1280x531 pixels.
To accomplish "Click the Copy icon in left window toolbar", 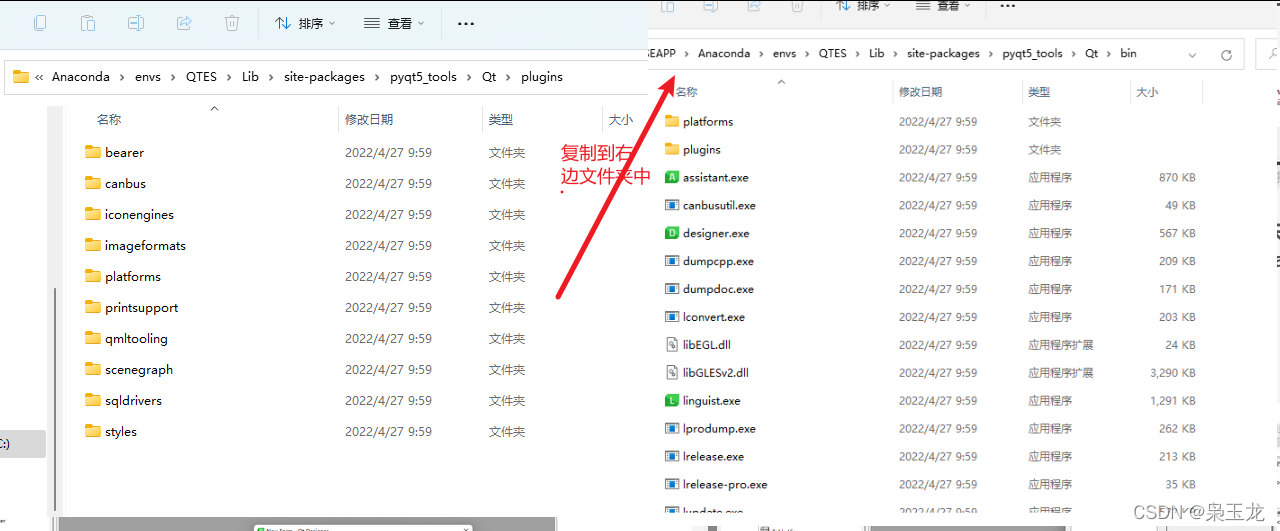I will [x=40, y=22].
